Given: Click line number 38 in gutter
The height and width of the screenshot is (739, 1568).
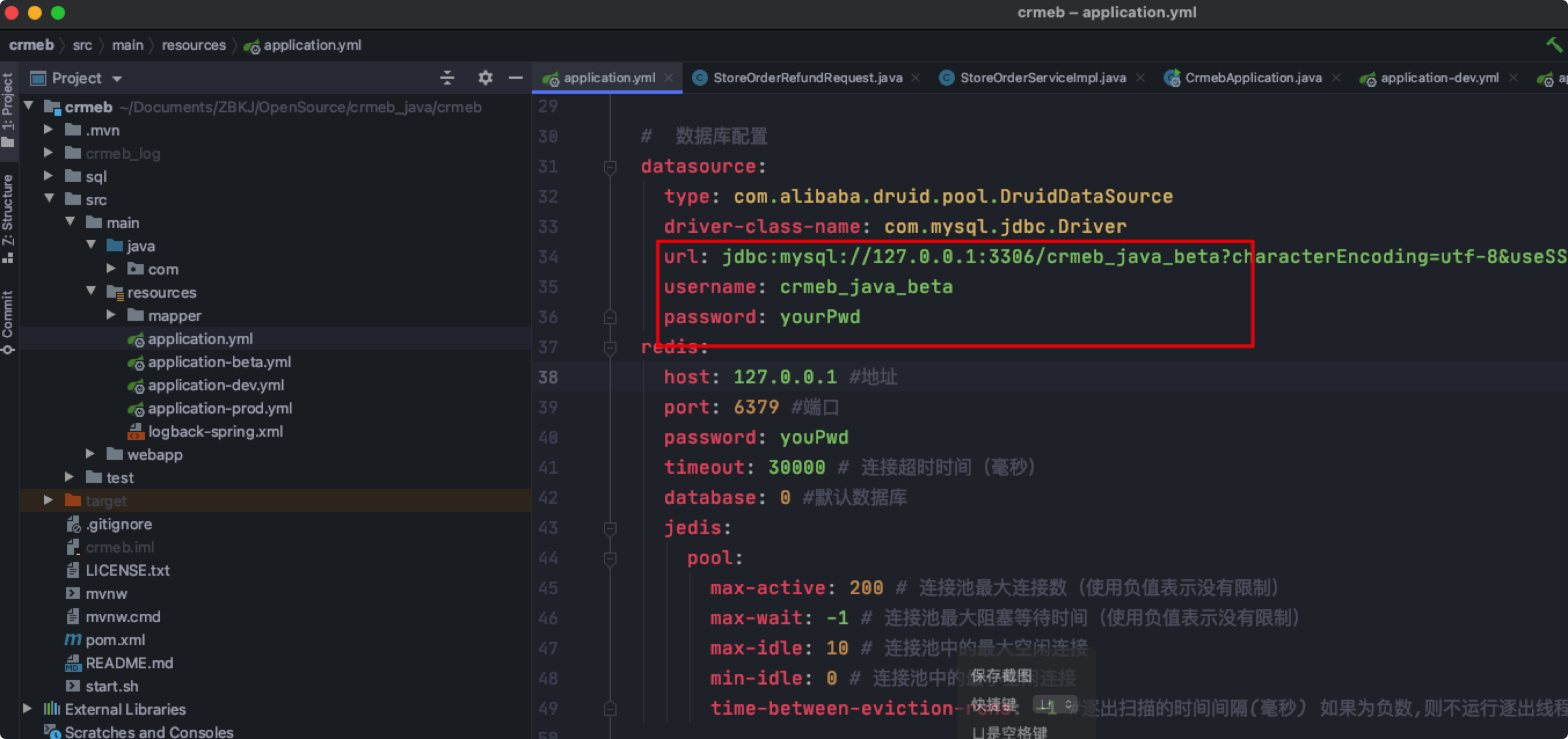Looking at the screenshot, I should [x=548, y=377].
